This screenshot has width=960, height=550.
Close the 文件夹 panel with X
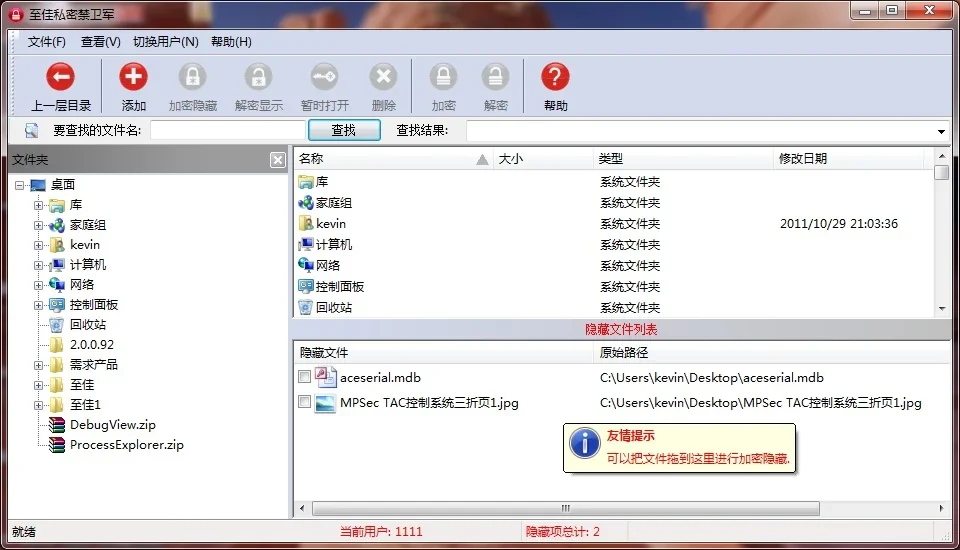point(277,160)
